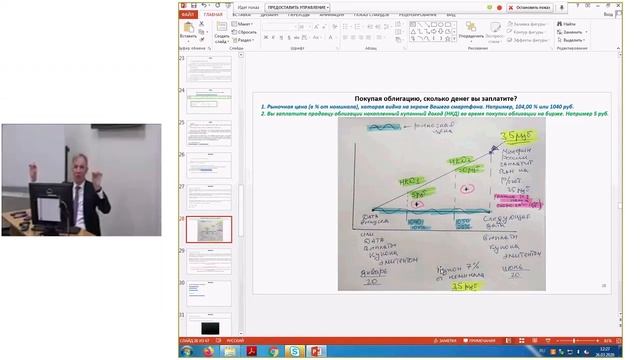
Task: Click the Quick Styles (Экспресс-стили) icon
Action: click(495, 28)
